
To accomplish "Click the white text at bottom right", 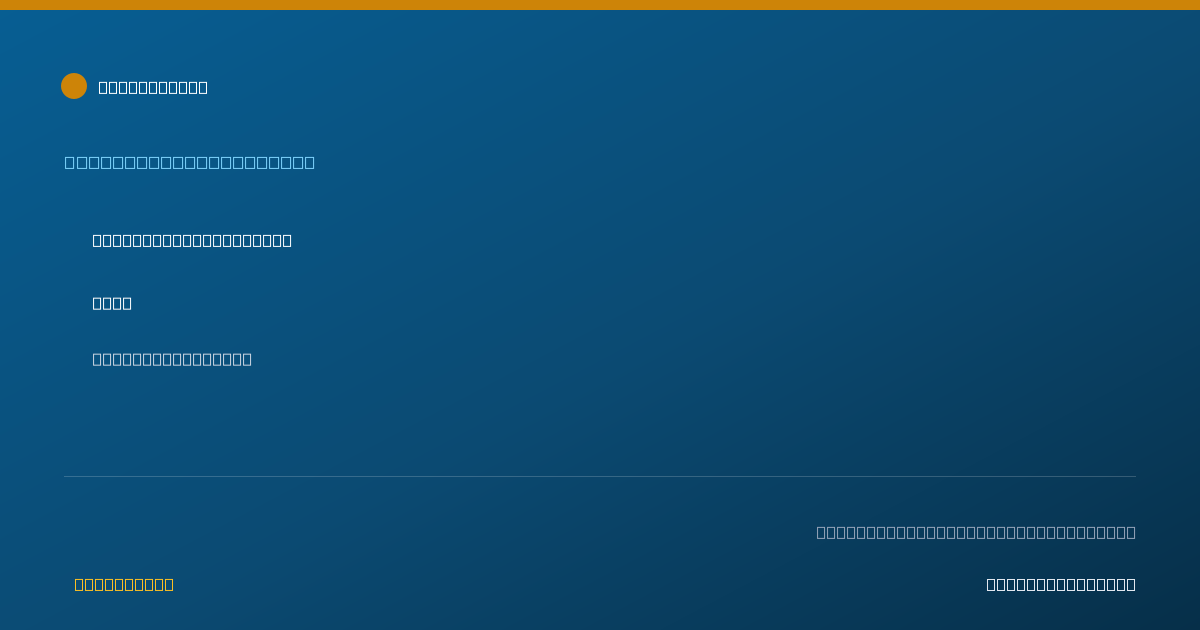I will click(x=1061, y=584).
